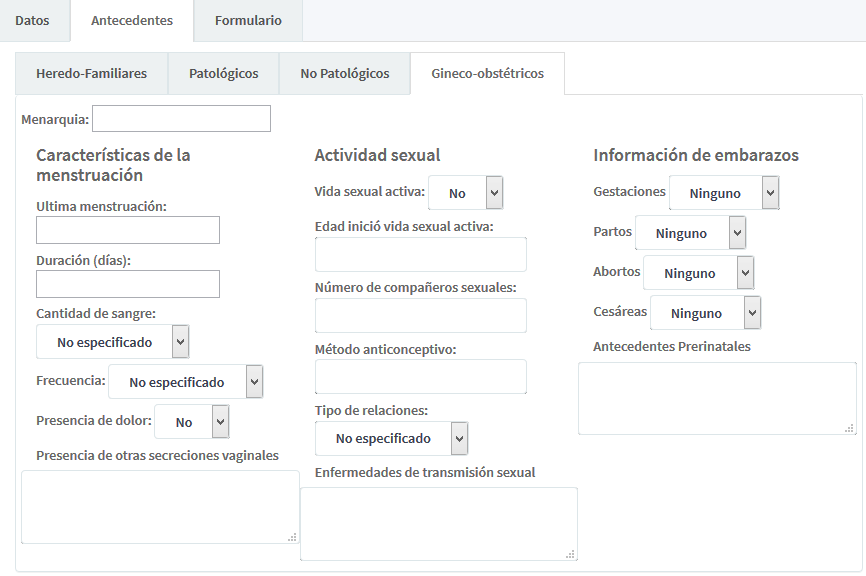
Task: Expand the Vida sexual activa dropdown
Action: click(x=465, y=193)
